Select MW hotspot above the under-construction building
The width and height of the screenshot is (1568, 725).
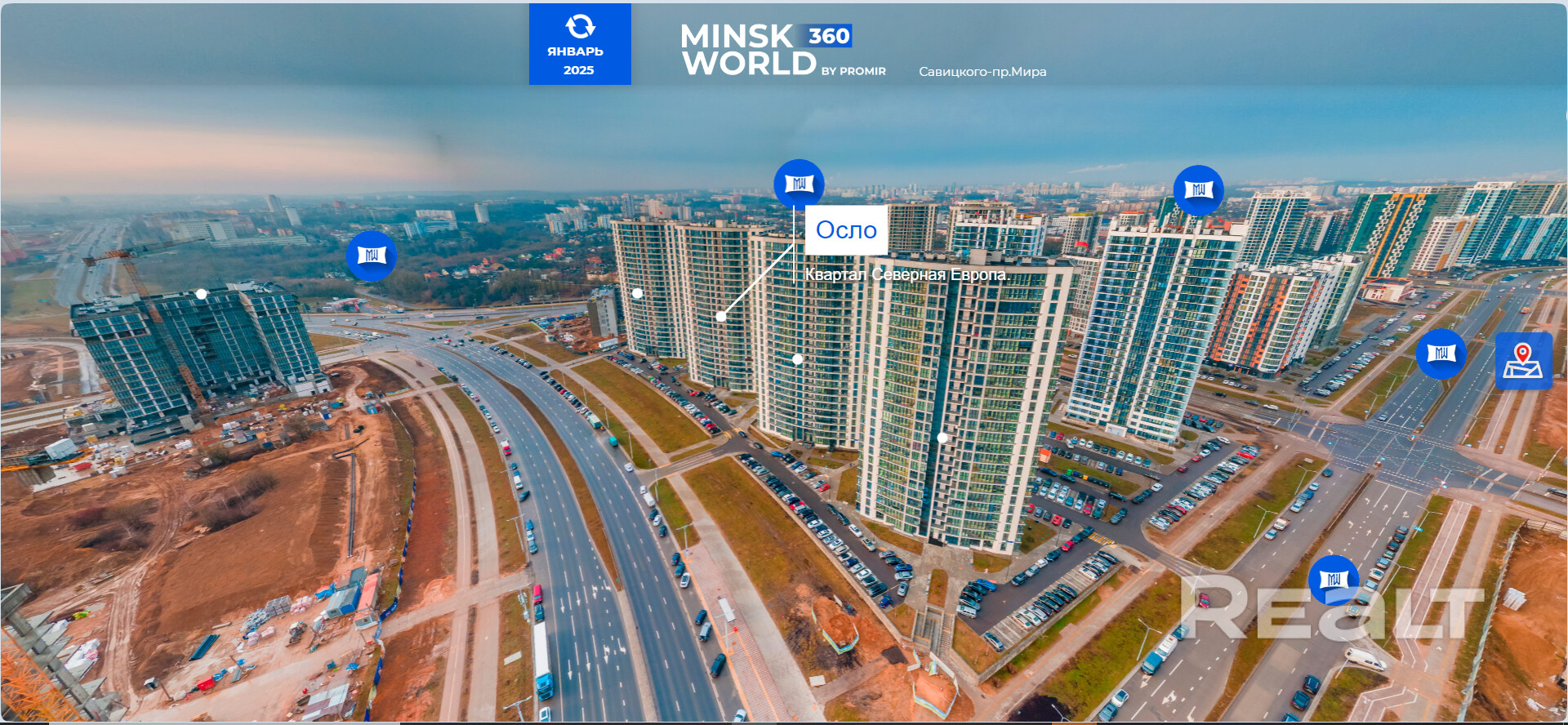(x=372, y=256)
